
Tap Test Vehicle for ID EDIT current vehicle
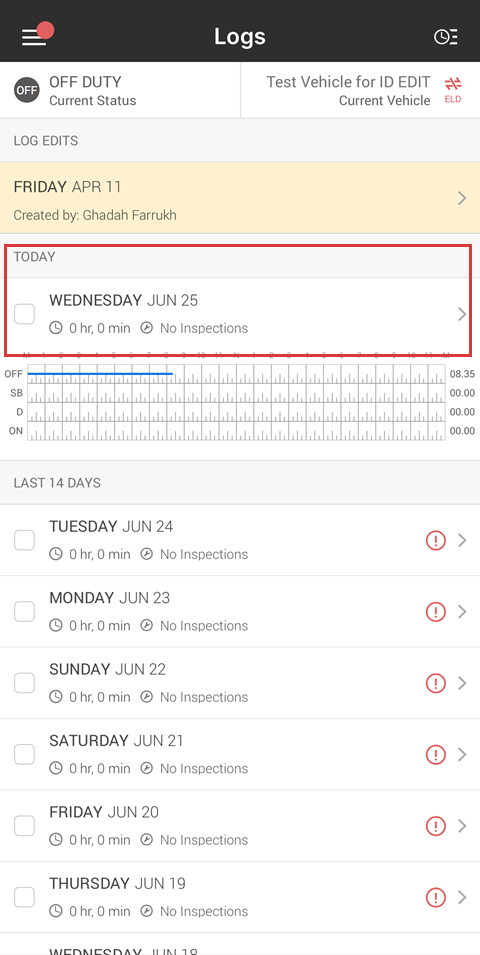(x=348, y=90)
